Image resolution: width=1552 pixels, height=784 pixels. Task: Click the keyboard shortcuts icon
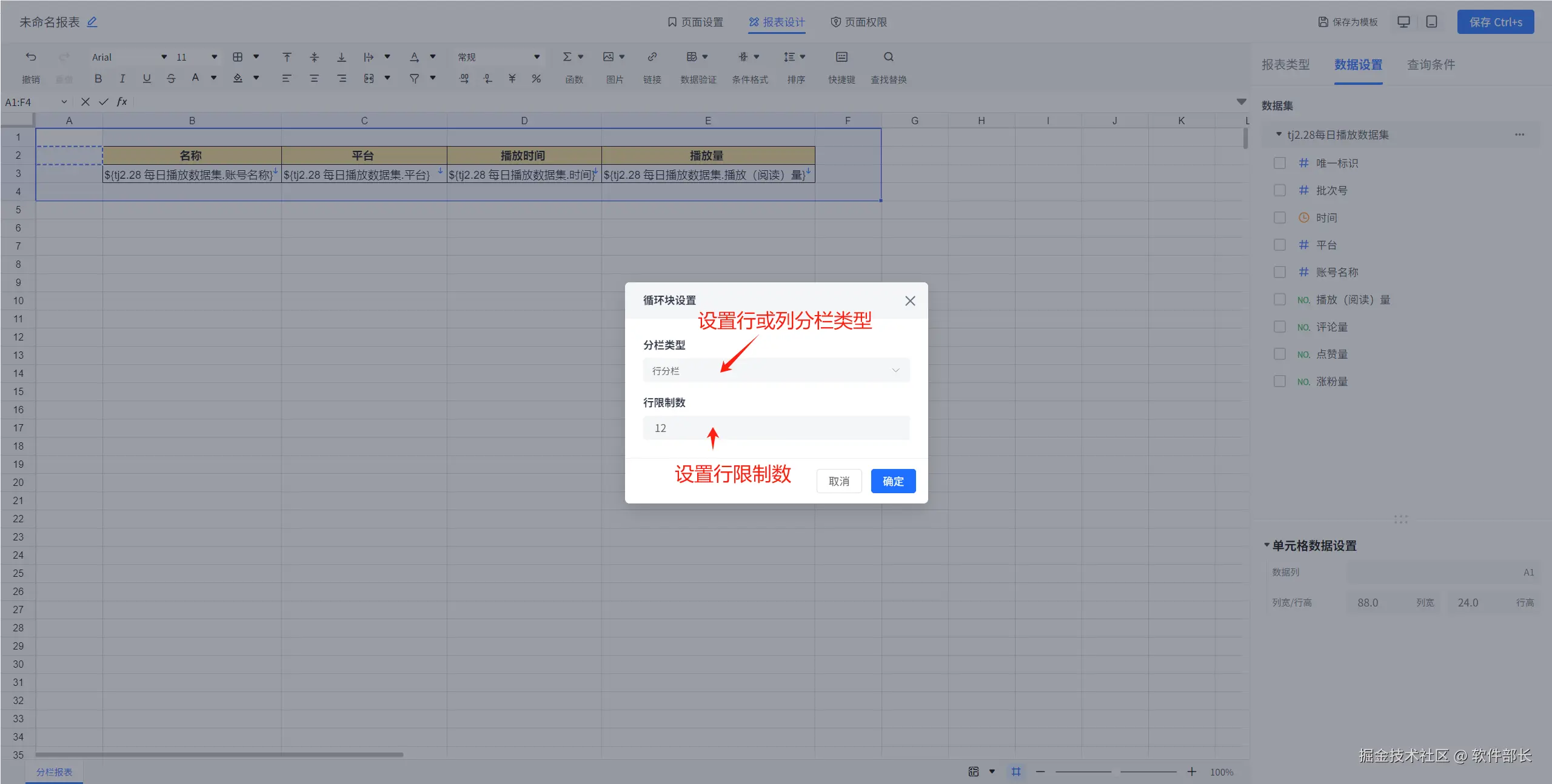841,57
